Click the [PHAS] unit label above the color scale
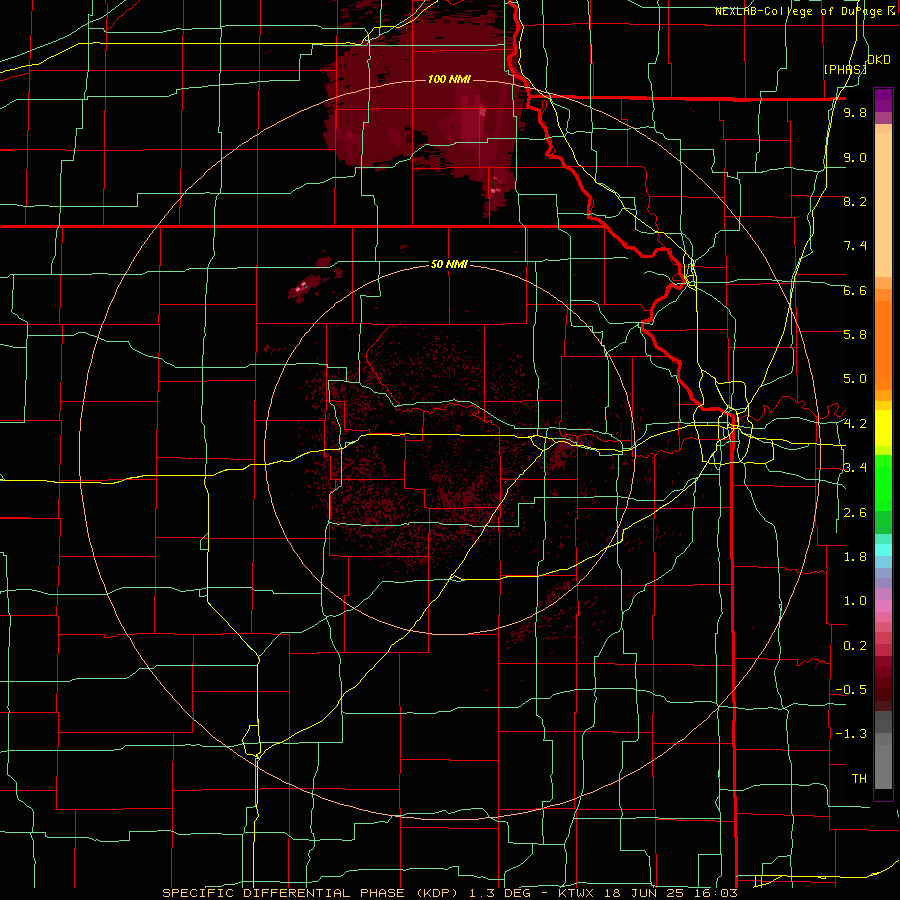Image resolution: width=900 pixels, height=900 pixels. point(845,69)
